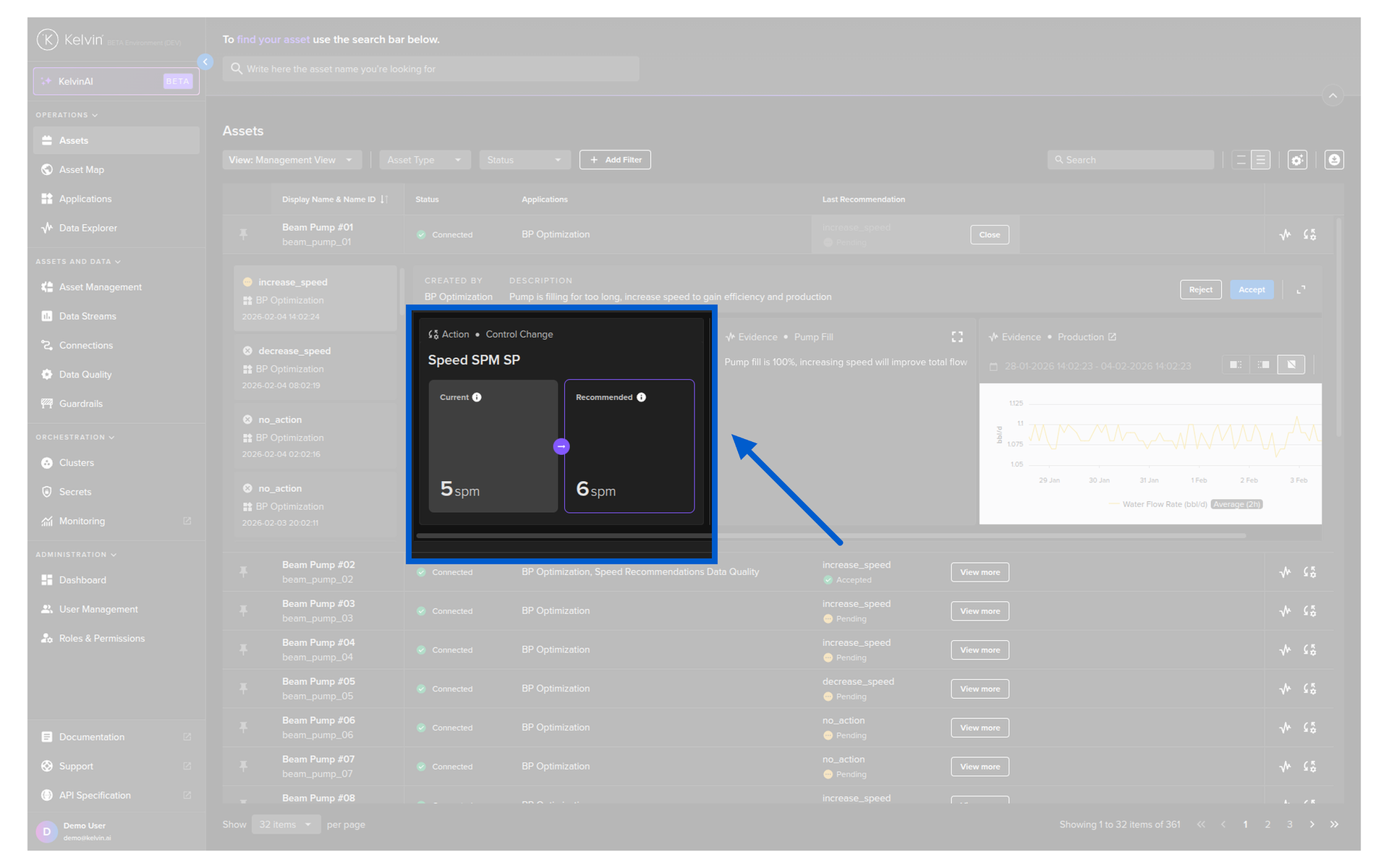Click the Add Filter button
The width and height of the screenshot is (1389, 868).
(x=615, y=160)
